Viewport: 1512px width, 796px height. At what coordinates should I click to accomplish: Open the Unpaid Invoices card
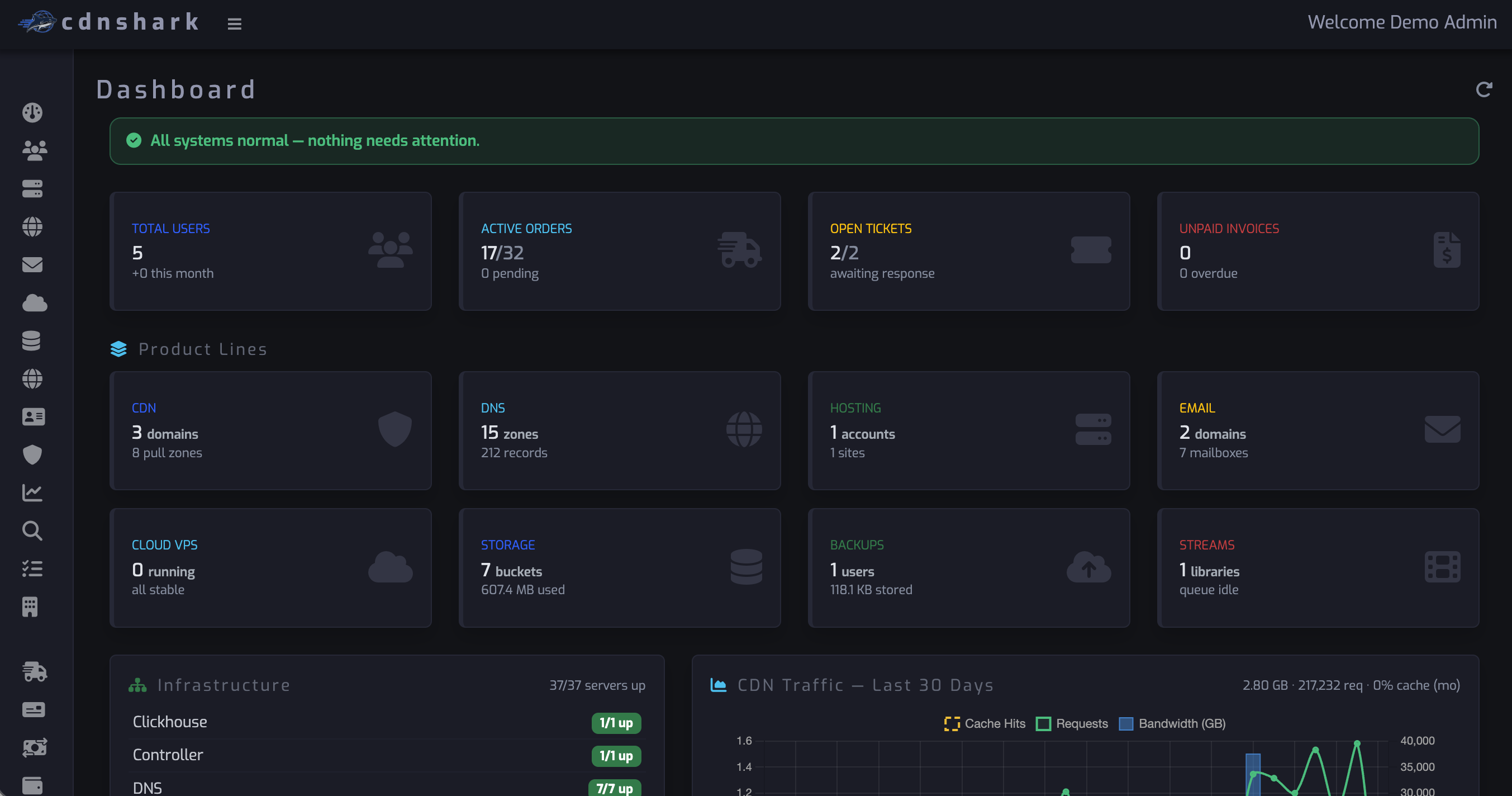coord(1318,251)
